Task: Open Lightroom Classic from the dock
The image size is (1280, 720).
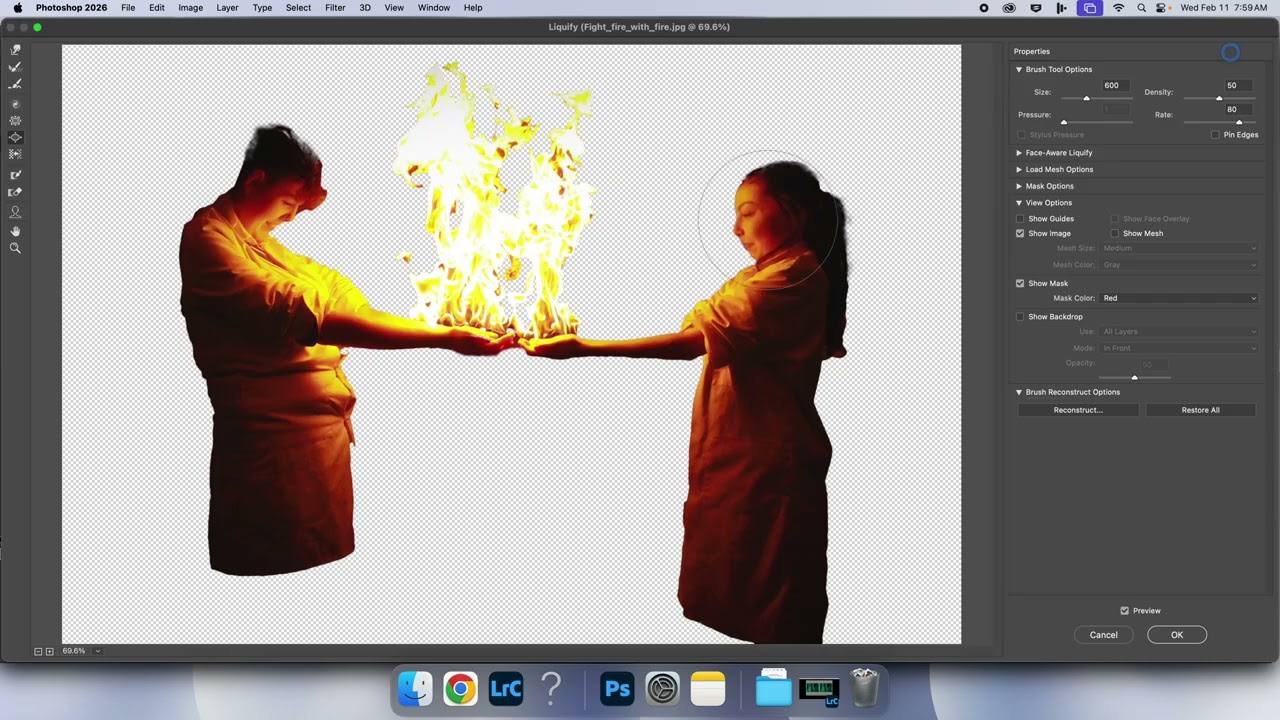Action: tap(506, 689)
